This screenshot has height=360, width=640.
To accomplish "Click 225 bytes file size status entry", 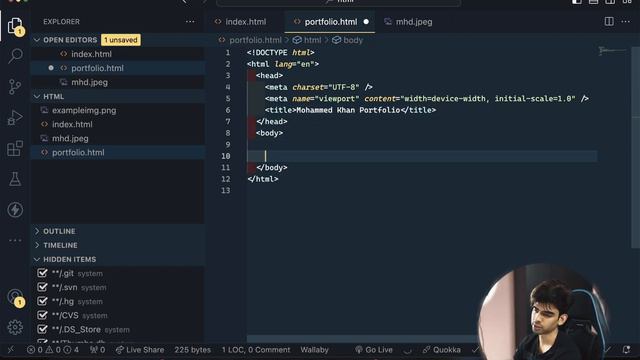I will (193, 350).
